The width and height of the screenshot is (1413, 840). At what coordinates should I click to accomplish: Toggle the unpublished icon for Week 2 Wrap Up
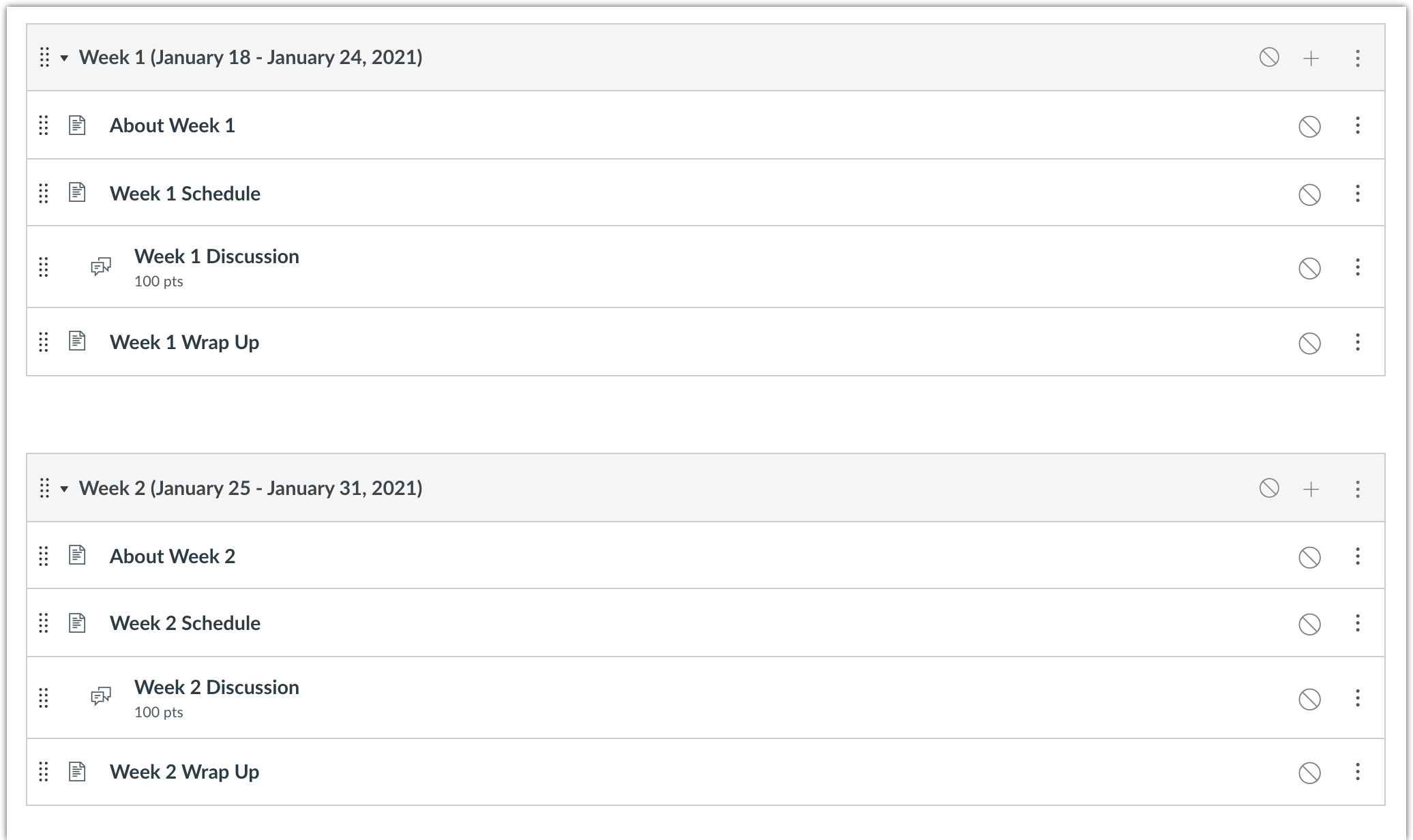pos(1309,772)
